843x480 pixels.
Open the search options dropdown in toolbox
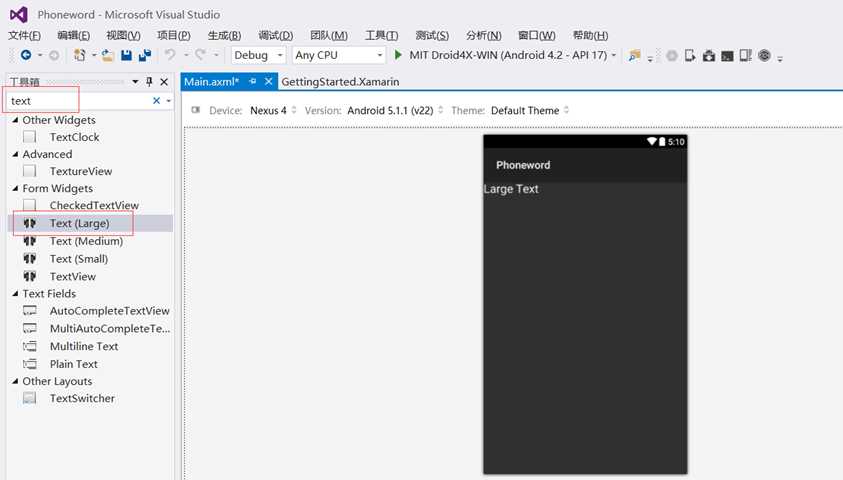[x=168, y=101]
